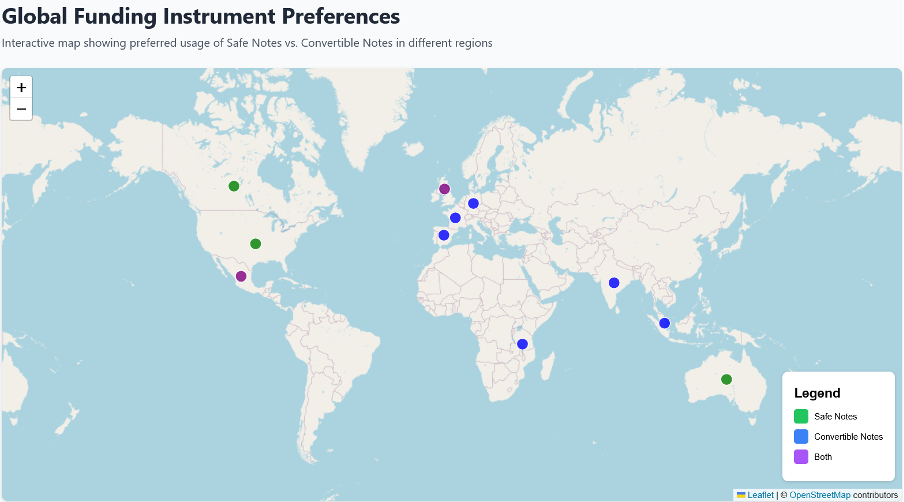Select the green marker in United States
Viewport: 904px width, 502px height.
(x=255, y=244)
